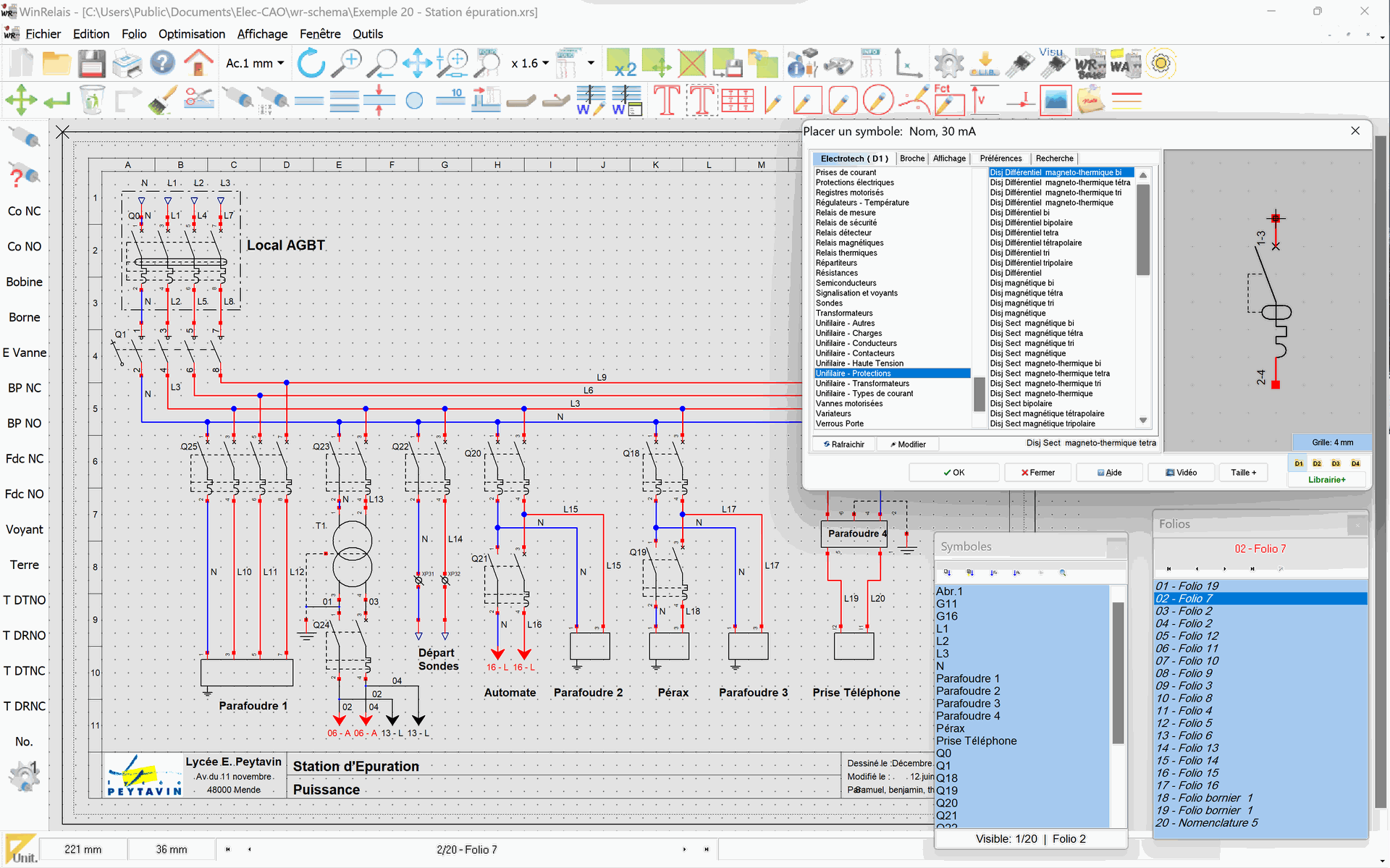Switch to the Recherche tab
The image size is (1390, 868).
[1054, 159]
